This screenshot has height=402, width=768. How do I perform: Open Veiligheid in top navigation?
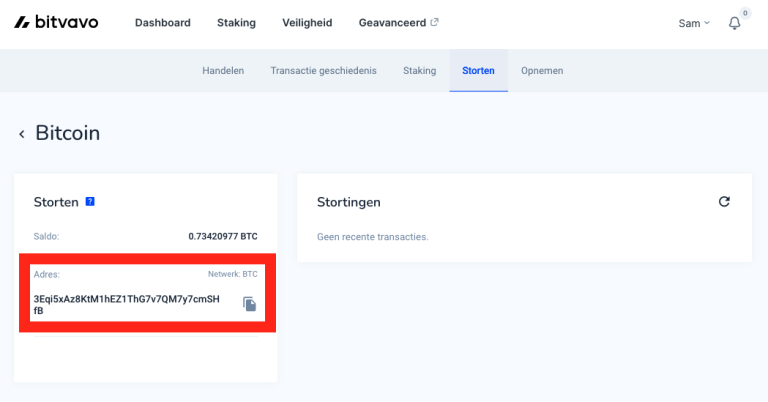pyautogui.click(x=307, y=23)
